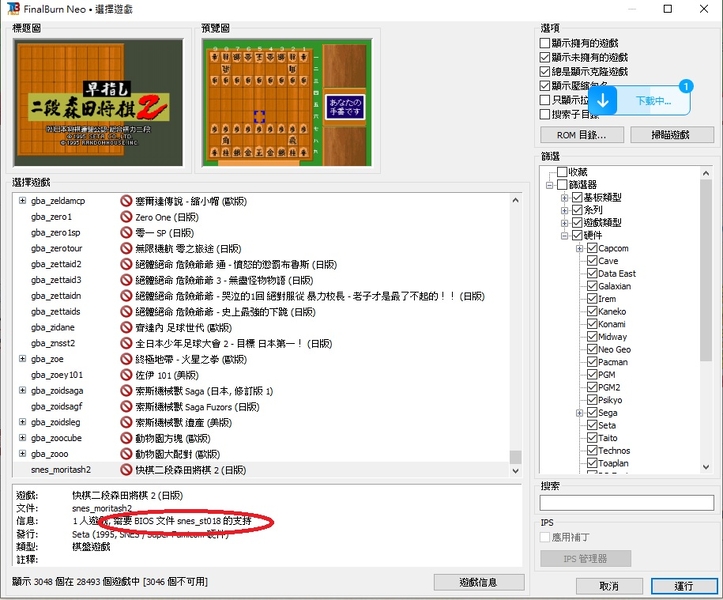Toggle the Toaplan hardware checkbox
This screenshot has width=723, height=600.
click(592, 463)
